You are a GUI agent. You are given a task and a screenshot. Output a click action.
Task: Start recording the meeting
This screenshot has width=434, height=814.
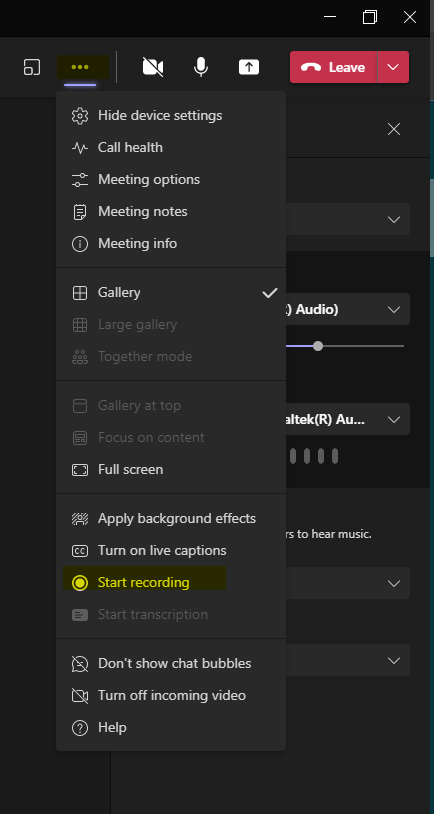point(171,583)
